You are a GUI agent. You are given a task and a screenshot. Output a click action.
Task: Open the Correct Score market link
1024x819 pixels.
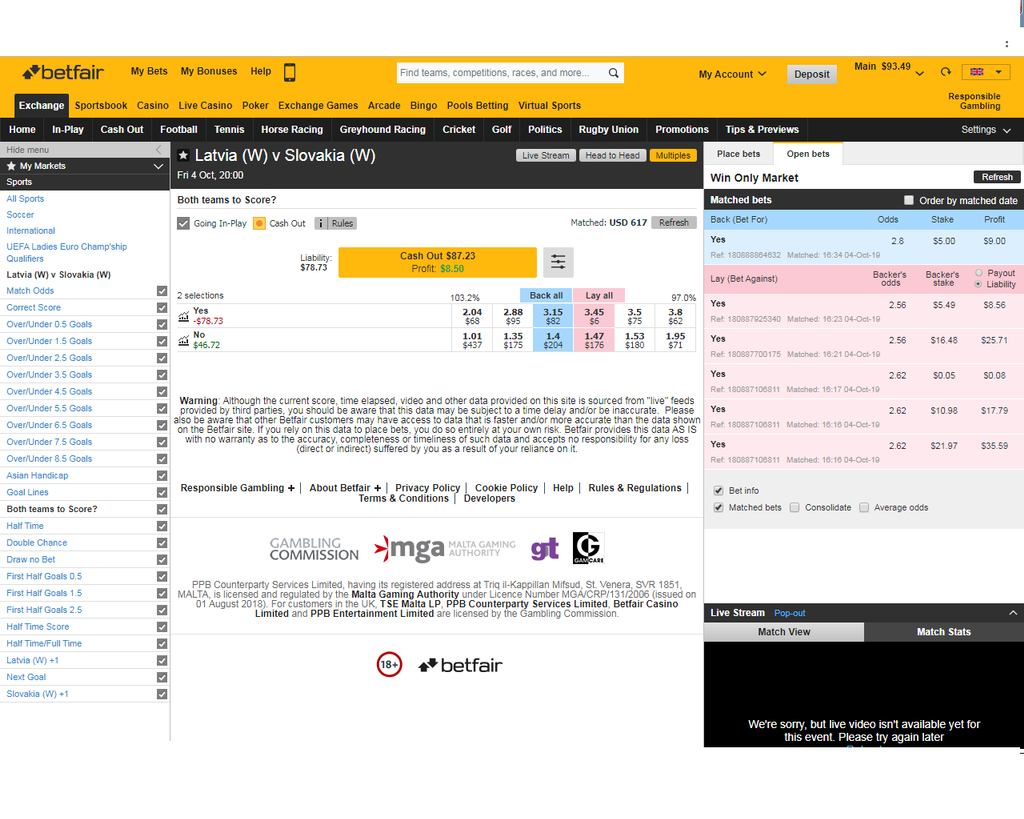tap(33, 308)
